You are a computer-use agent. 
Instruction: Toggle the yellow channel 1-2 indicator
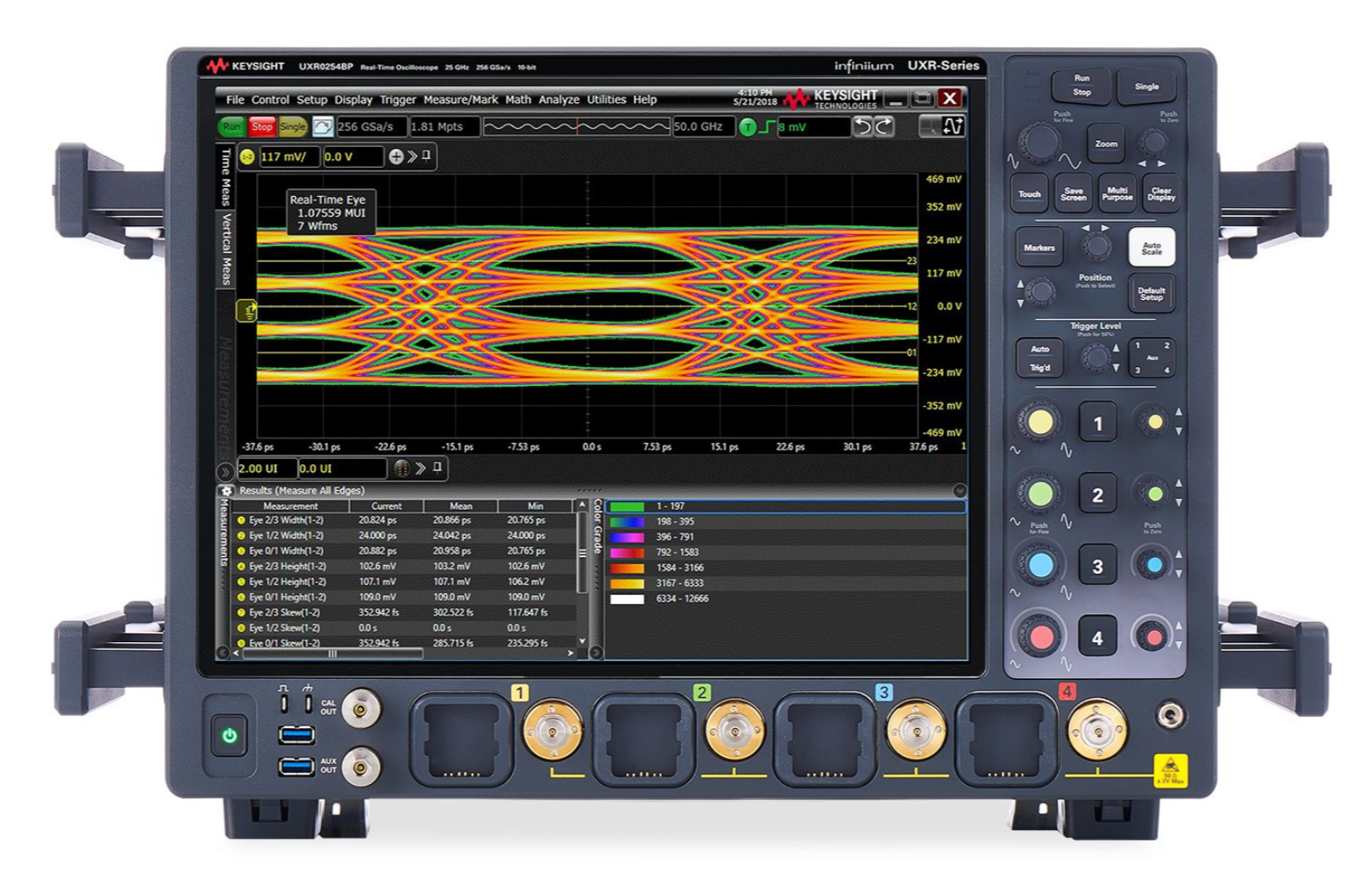[248, 157]
